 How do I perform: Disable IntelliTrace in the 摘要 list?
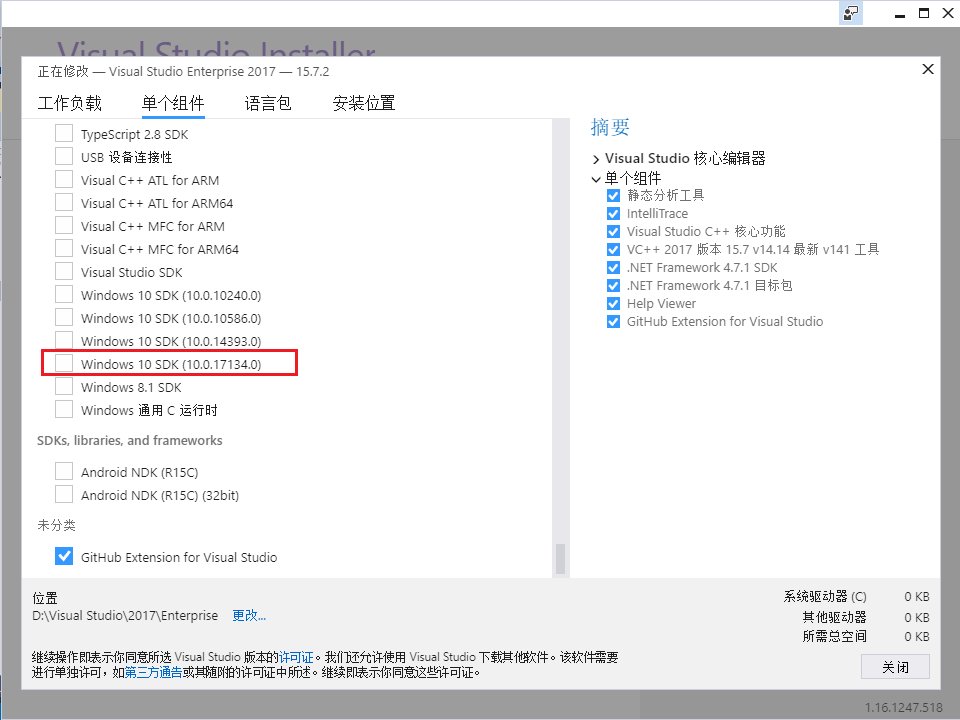click(614, 213)
